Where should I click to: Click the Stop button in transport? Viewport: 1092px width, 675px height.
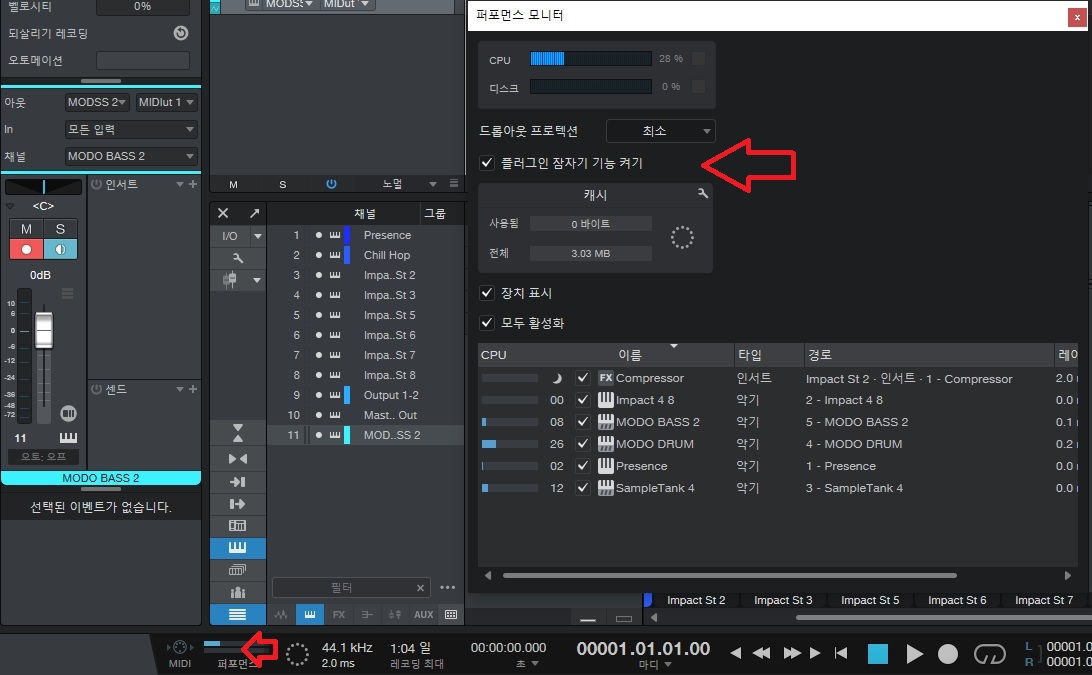point(878,653)
